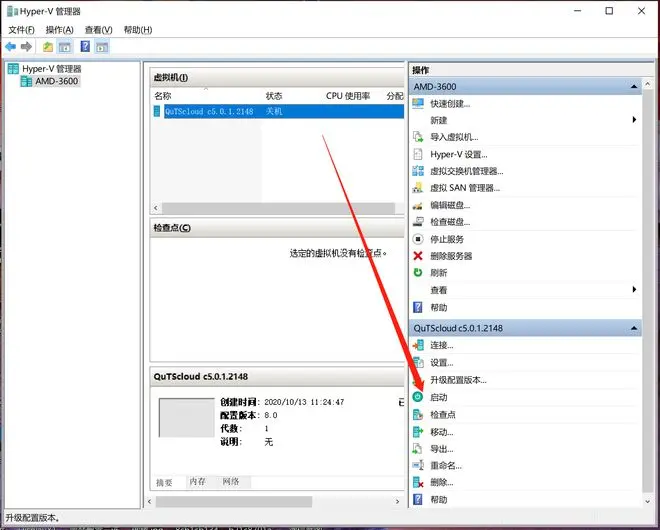Click 删除 VM action icon
Screen dimensions: 660x530
click(x=418, y=482)
